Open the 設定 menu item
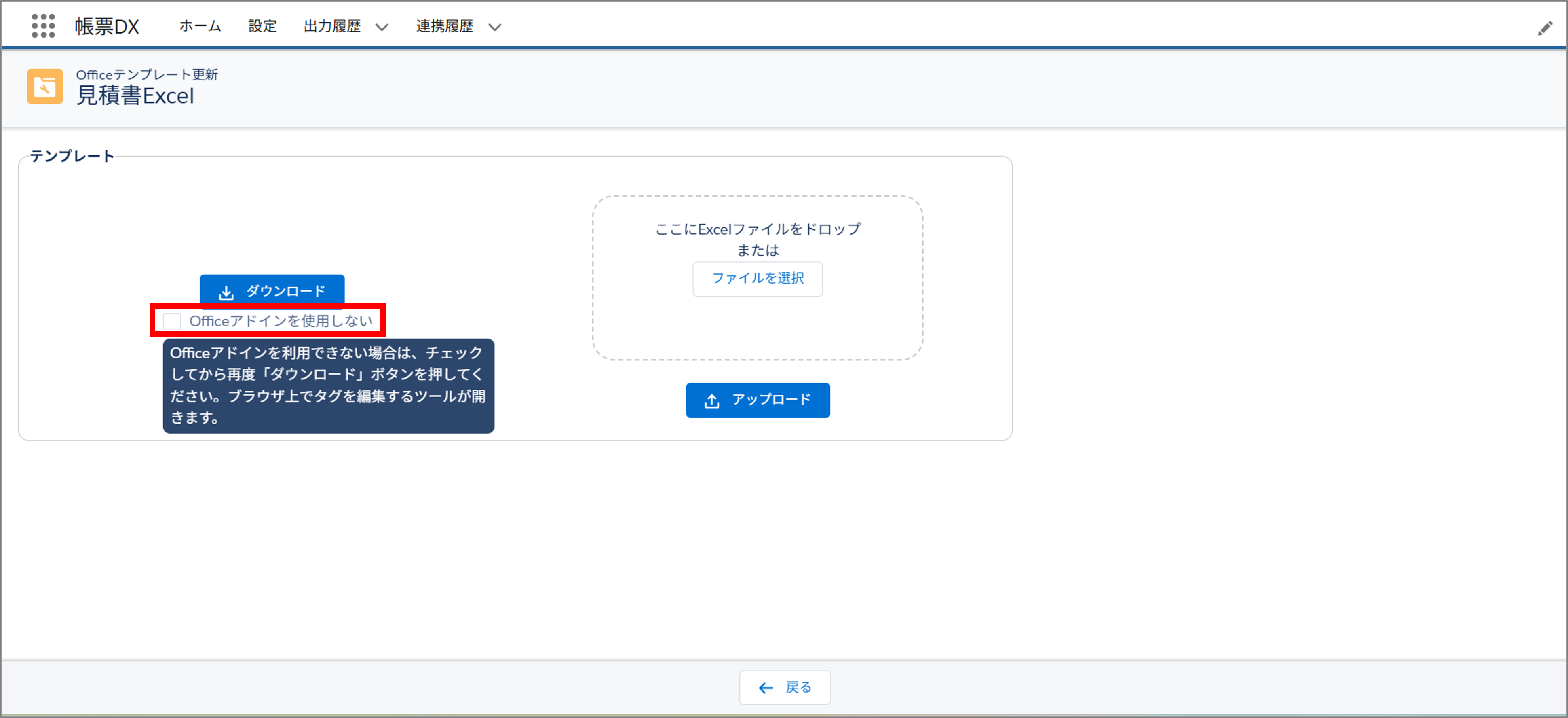 tap(262, 26)
